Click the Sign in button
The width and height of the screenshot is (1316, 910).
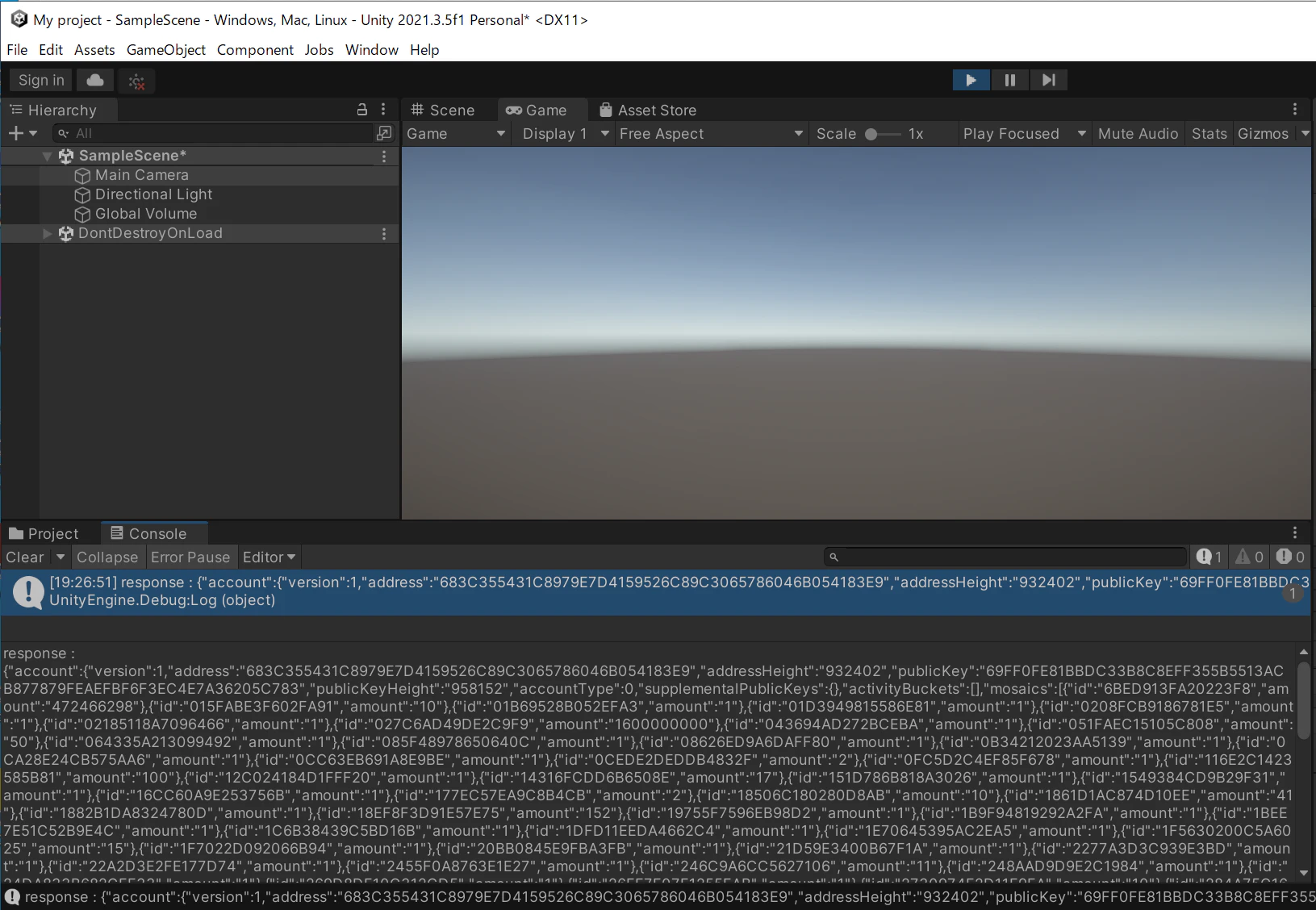pyautogui.click(x=41, y=80)
